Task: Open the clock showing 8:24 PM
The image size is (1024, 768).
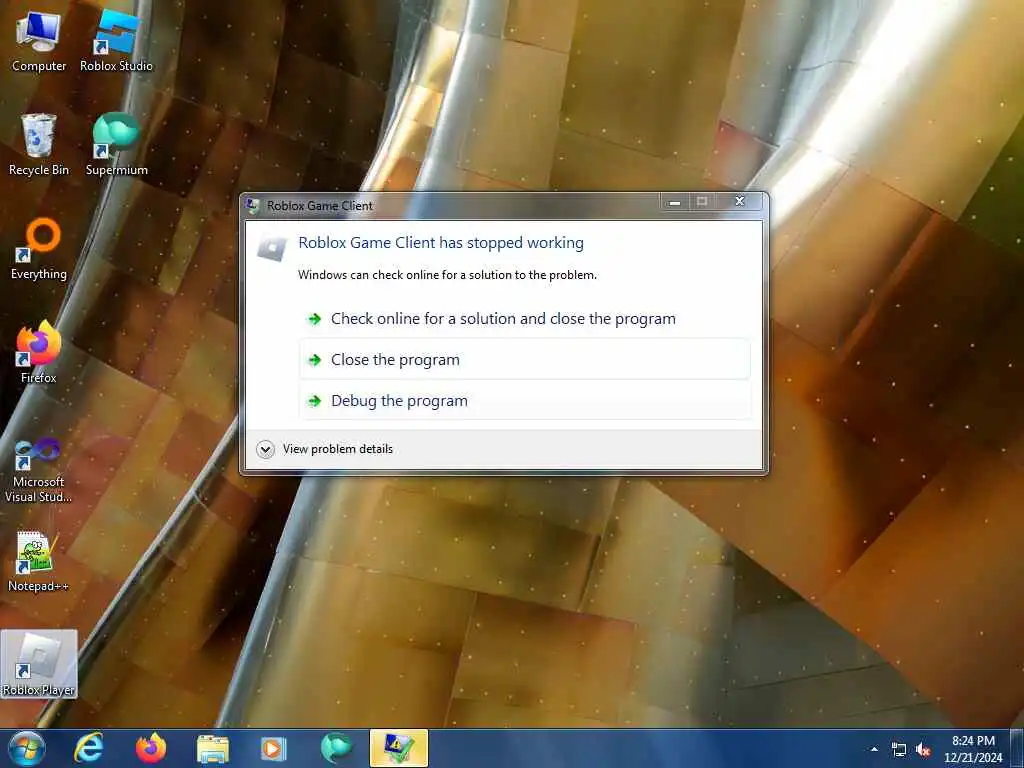Action: [973, 749]
